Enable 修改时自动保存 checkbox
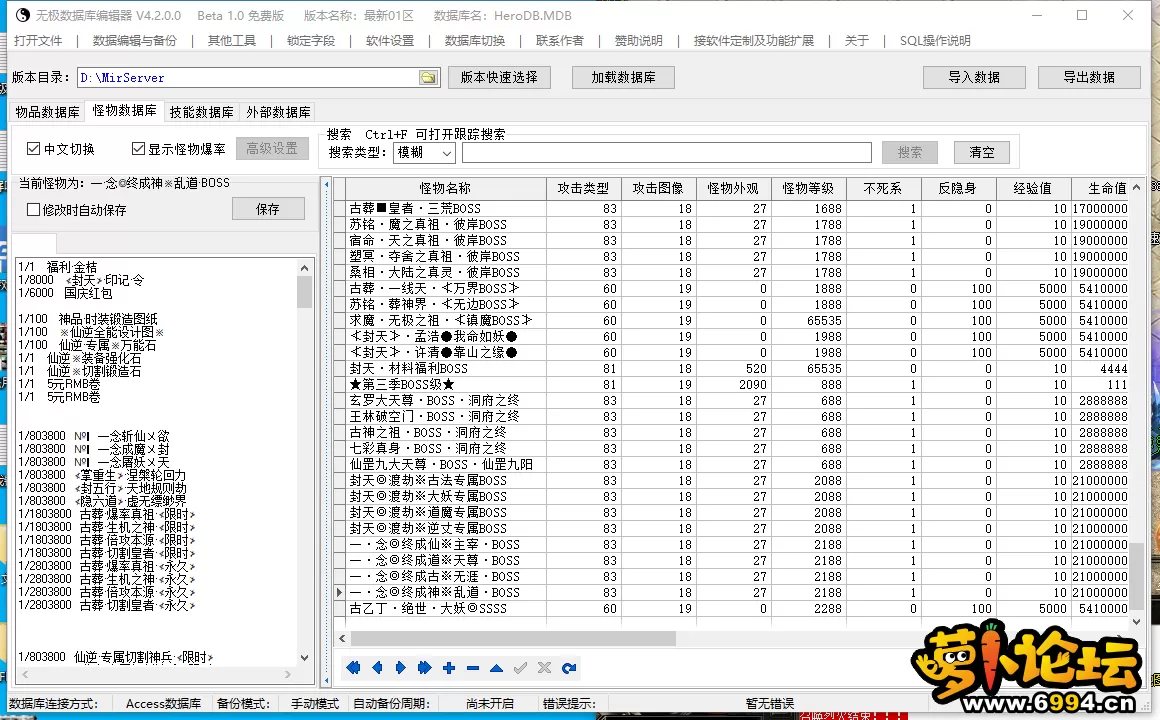Viewport: 1160px width, 720px height. pyautogui.click(x=33, y=210)
